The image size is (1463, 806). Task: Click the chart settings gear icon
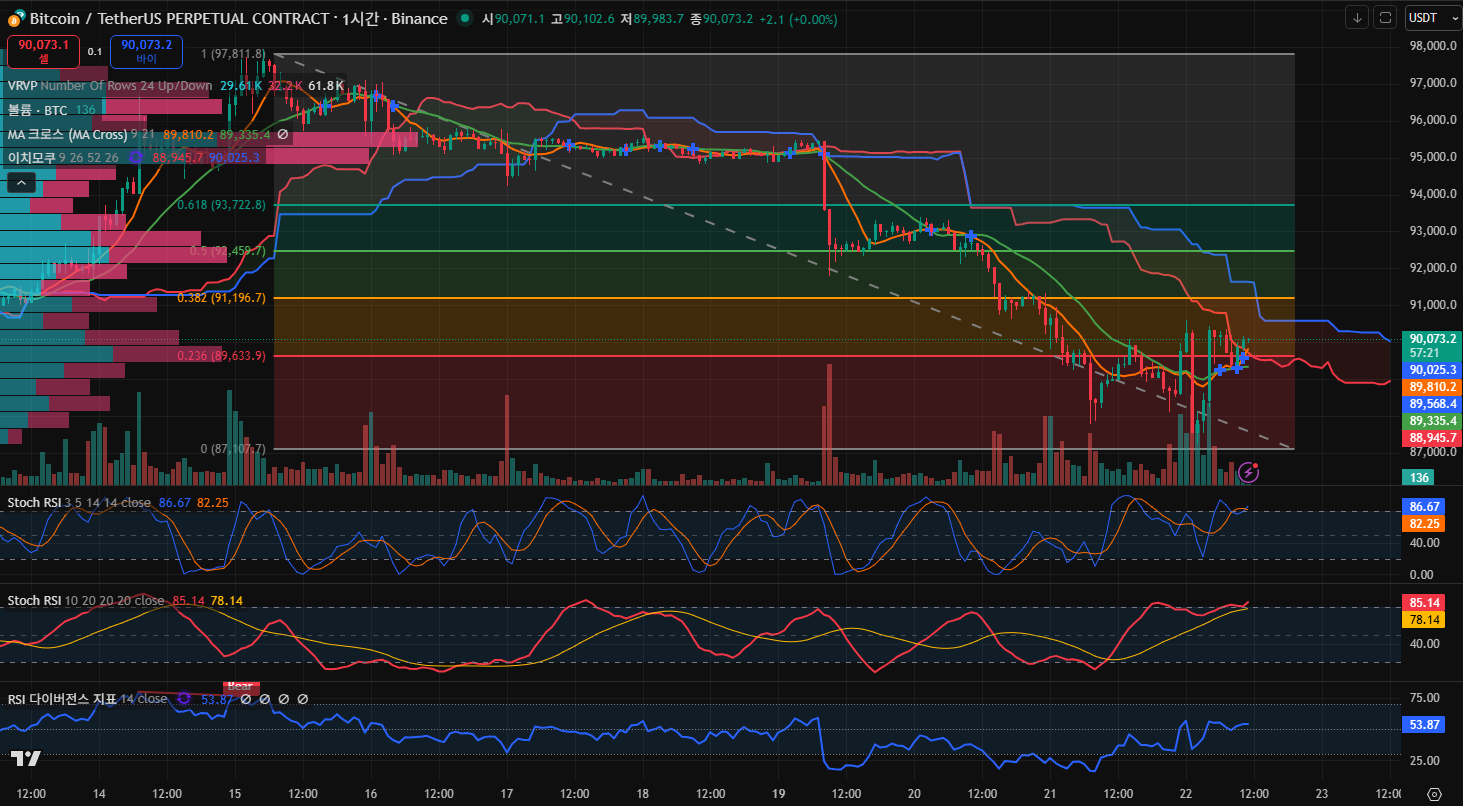pos(1435,793)
